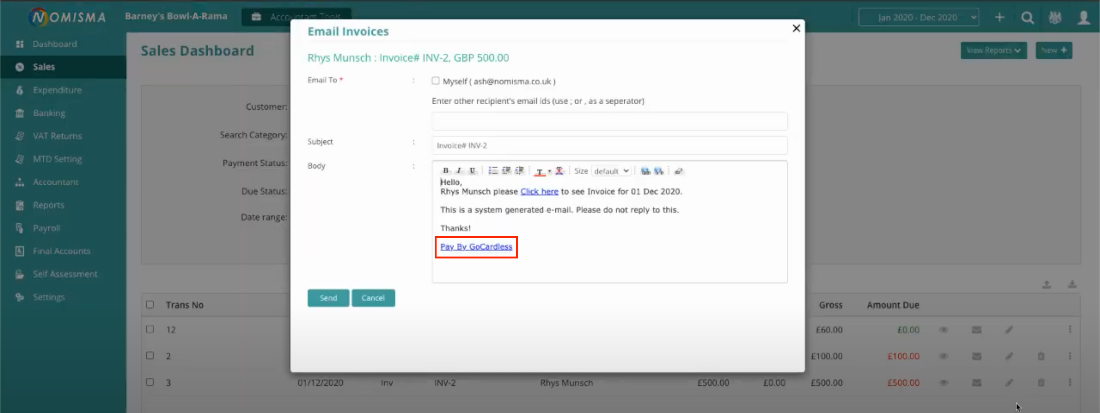
Task: Close the Email Invoices dialog
Action: click(x=796, y=28)
